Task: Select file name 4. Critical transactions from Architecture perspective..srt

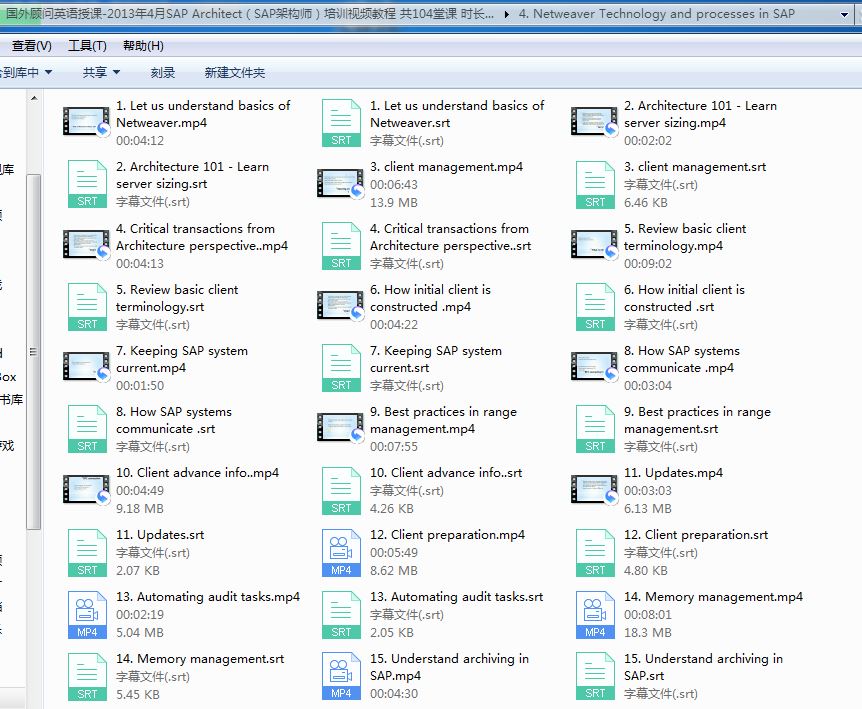Action: (450, 237)
